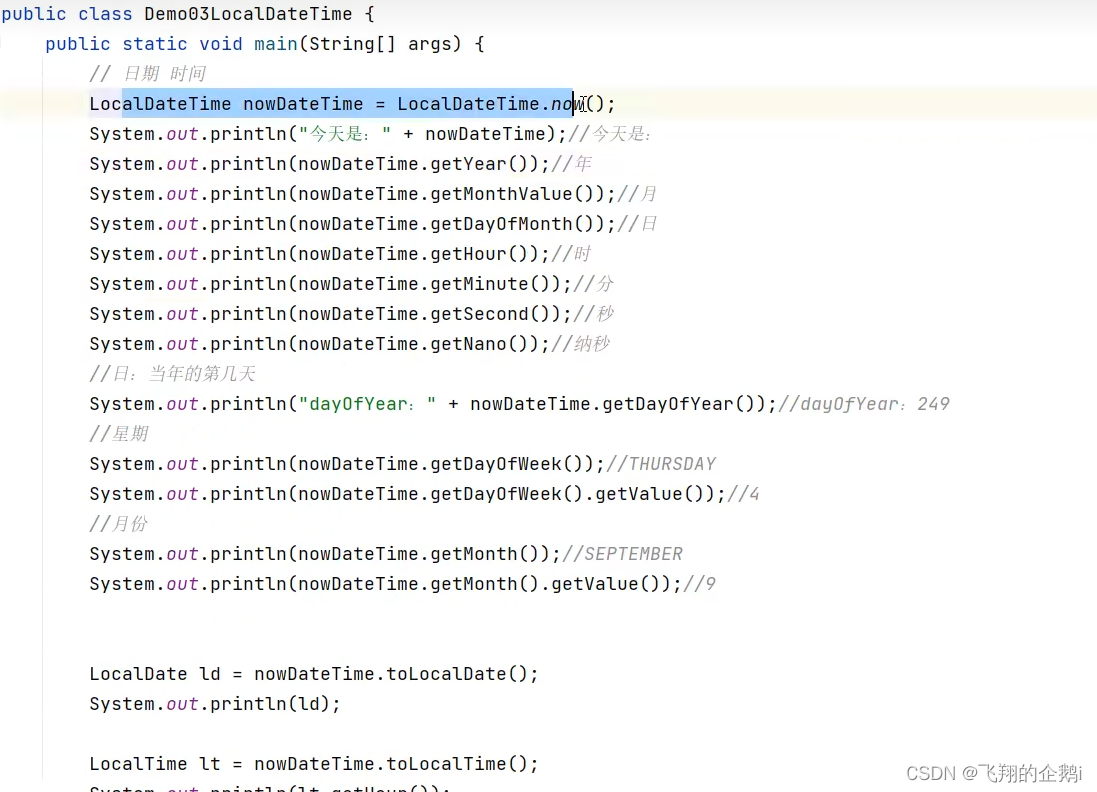
Task: Click the gutter beside the highlighted nowDateTime line
Action: tap(20, 103)
